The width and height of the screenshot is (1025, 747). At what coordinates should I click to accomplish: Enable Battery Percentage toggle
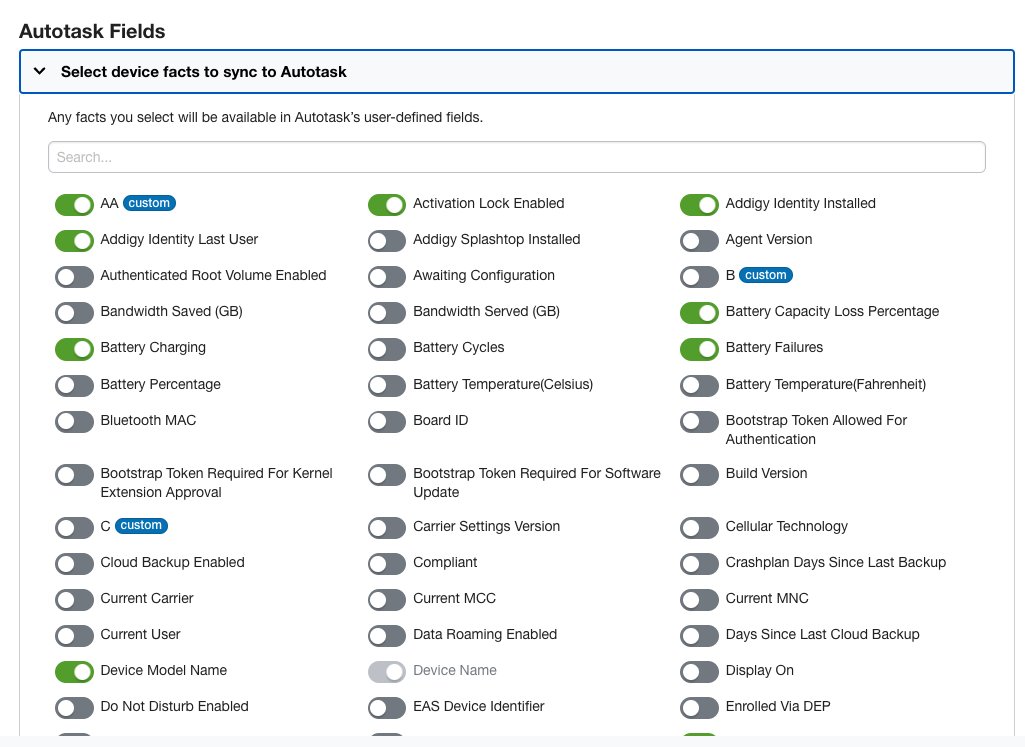[75, 385]
